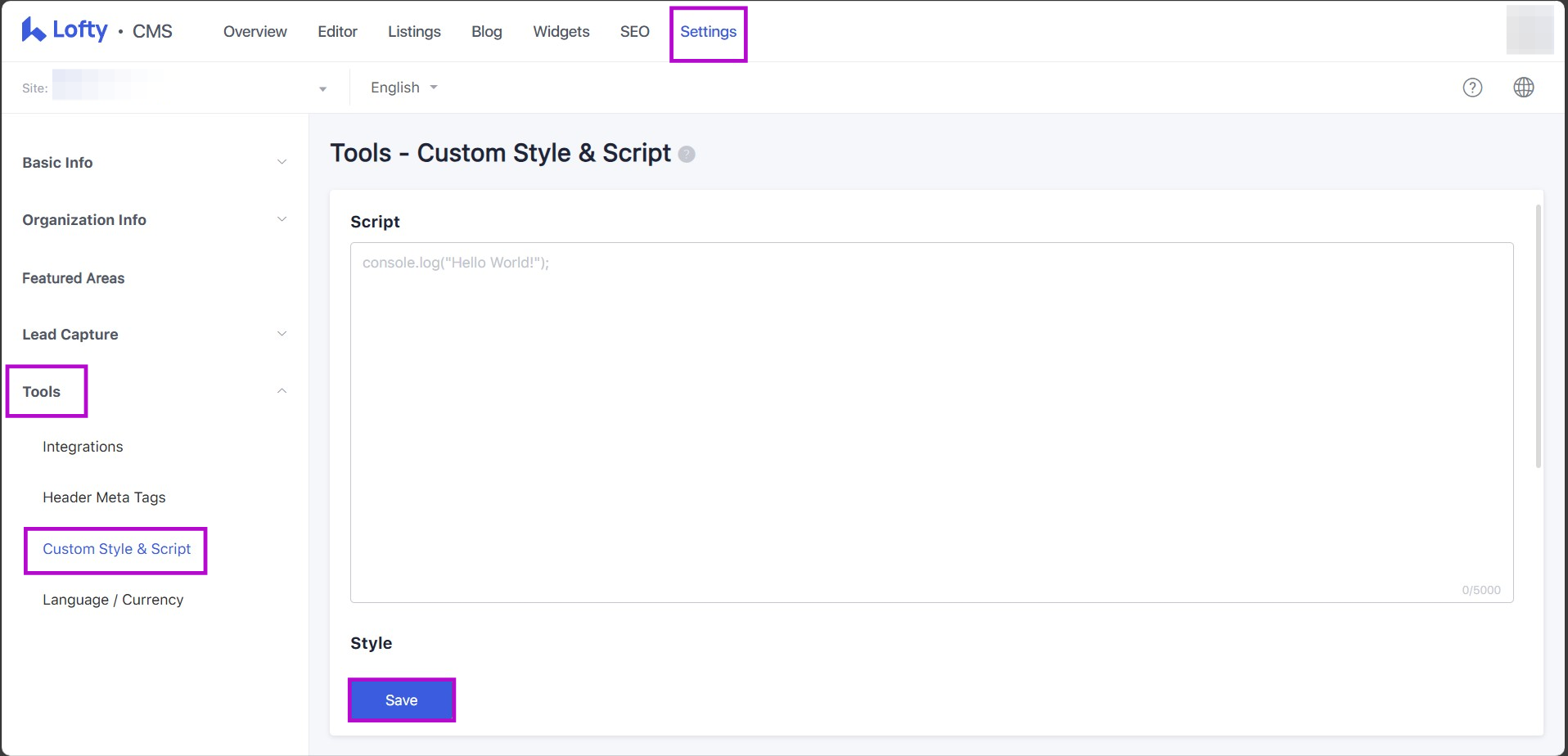1568x756 pixels.
Task: Open Language / Currency settings
Action: click(113, 600)
